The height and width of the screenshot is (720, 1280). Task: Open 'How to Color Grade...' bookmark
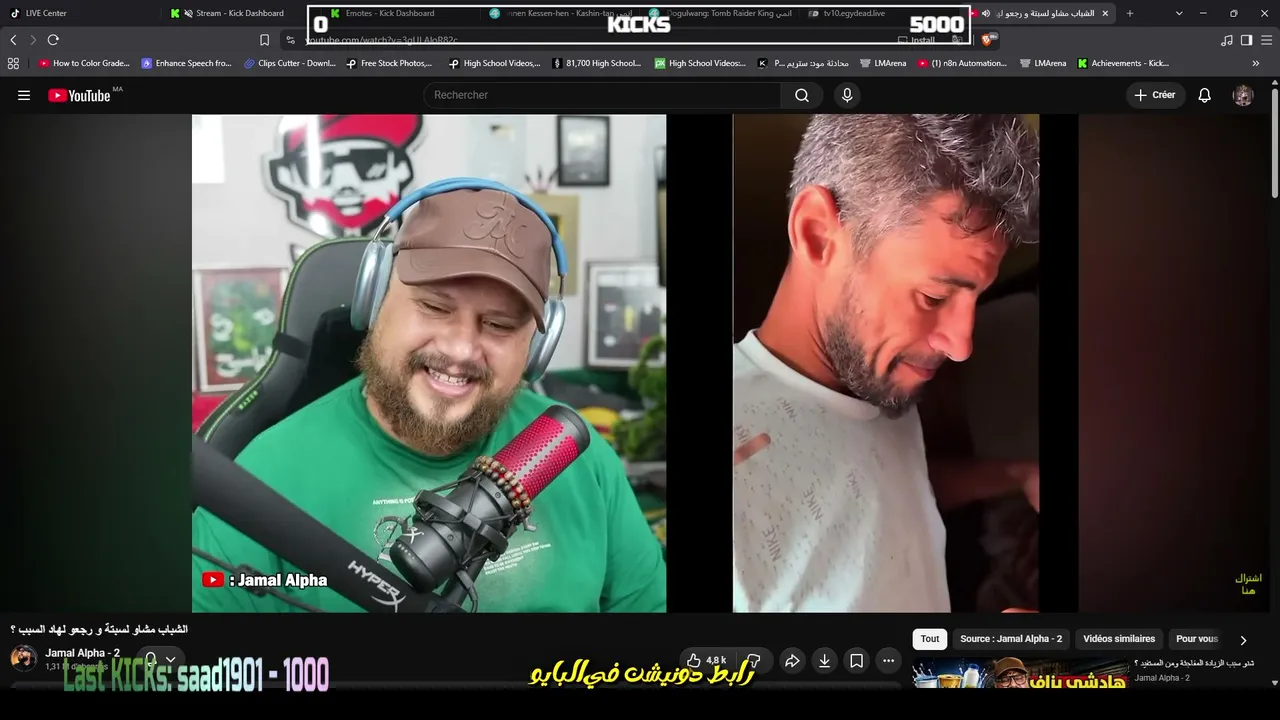(x=84, y=63)
